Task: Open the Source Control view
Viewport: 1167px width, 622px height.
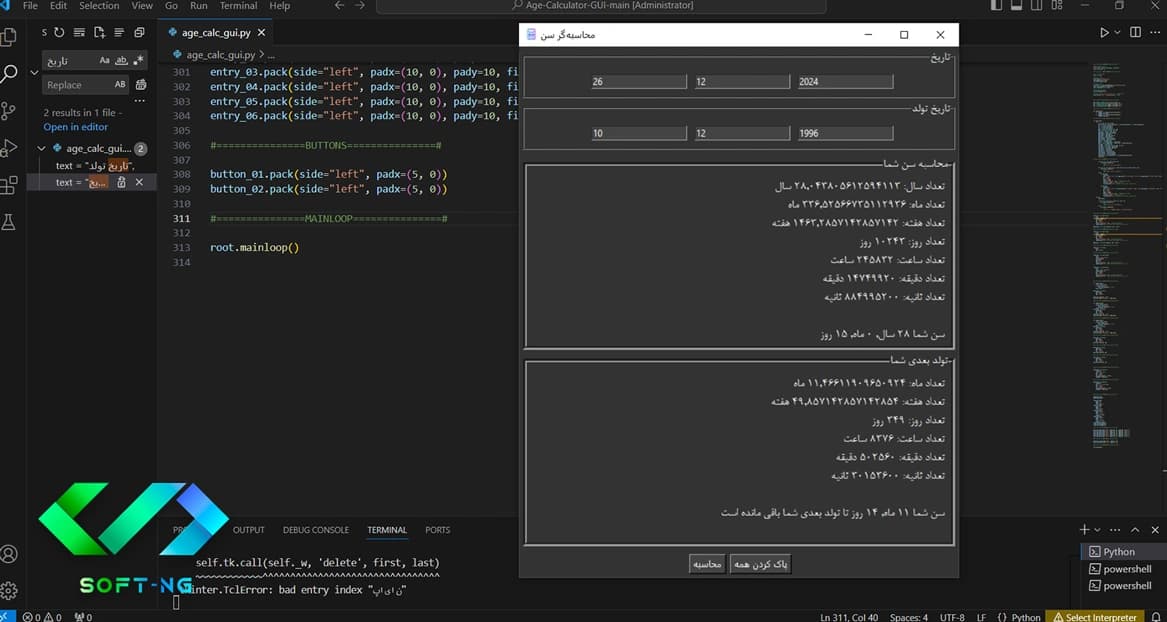Action: pyautogui.click(x=9, y=111)
